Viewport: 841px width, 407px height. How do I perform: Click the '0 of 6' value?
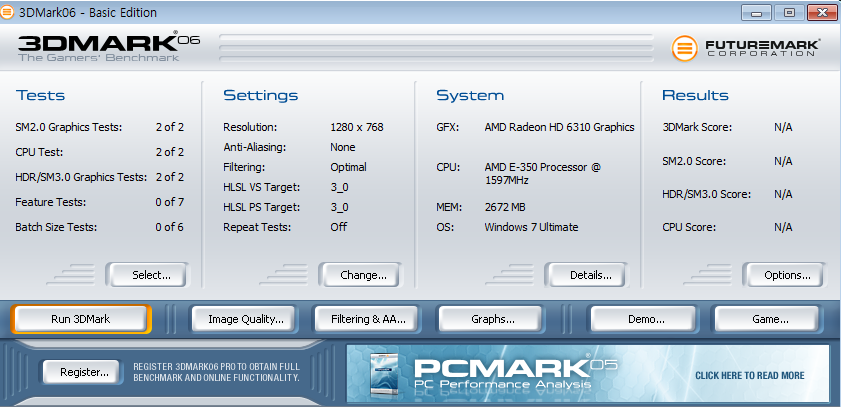coord(169,227)
